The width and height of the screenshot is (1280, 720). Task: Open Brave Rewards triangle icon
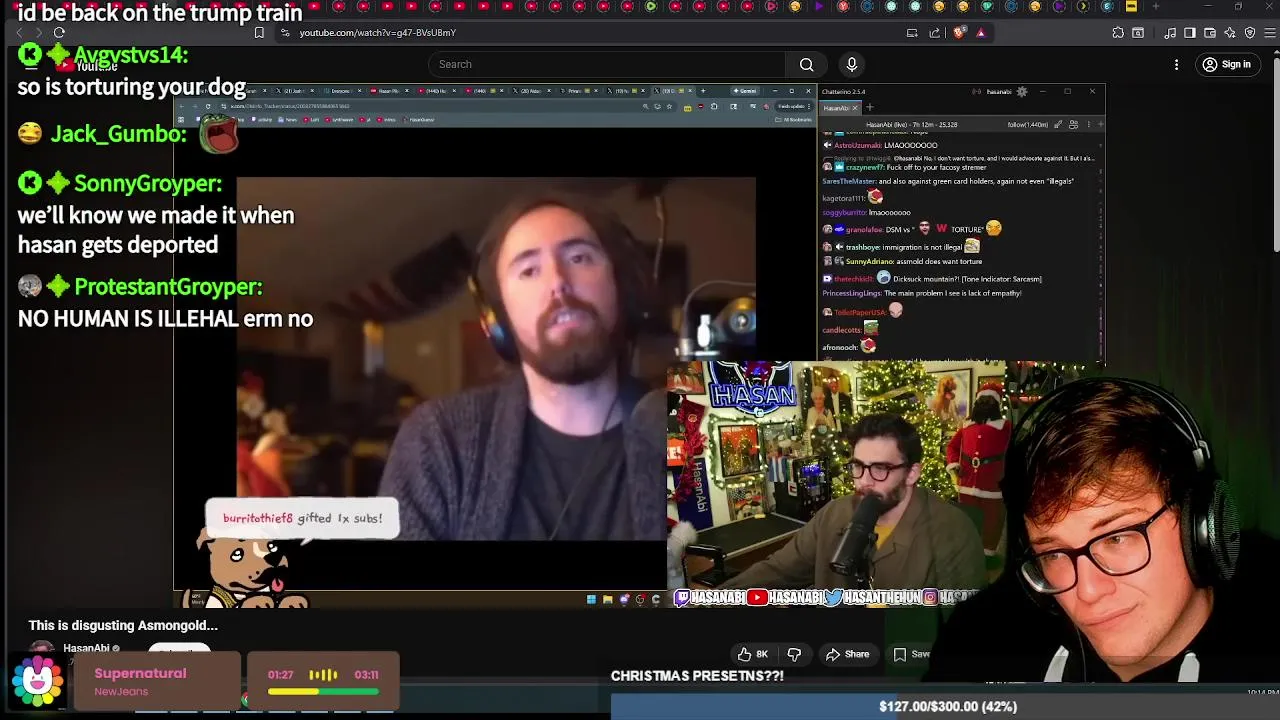[x=980, y=32]
